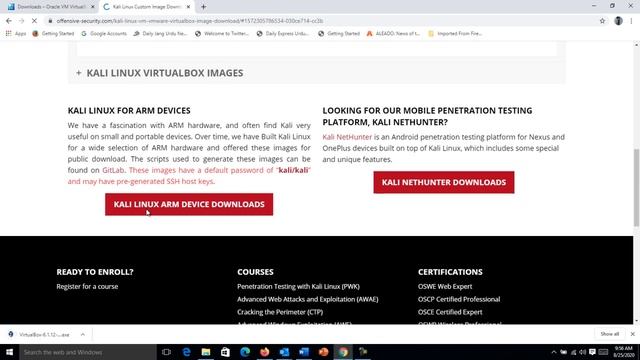Viewport: 640px width, 360px height.
Task: Open the first Getting Started bookmark
Action: 53,33
